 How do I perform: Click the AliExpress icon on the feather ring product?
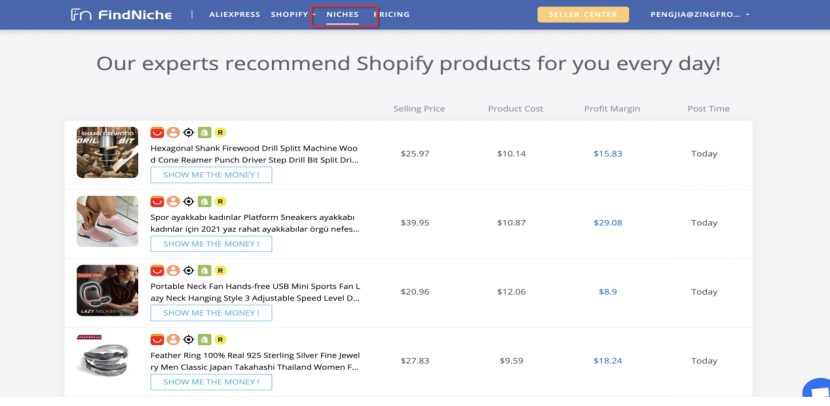157,339
